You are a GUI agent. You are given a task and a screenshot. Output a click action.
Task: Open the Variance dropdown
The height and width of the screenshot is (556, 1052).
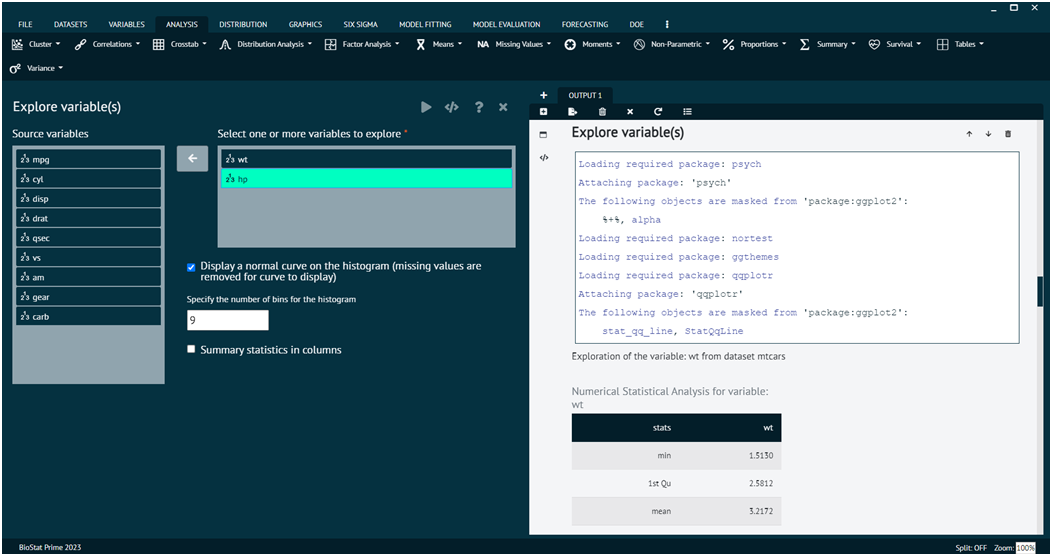[x=36, y=68]
